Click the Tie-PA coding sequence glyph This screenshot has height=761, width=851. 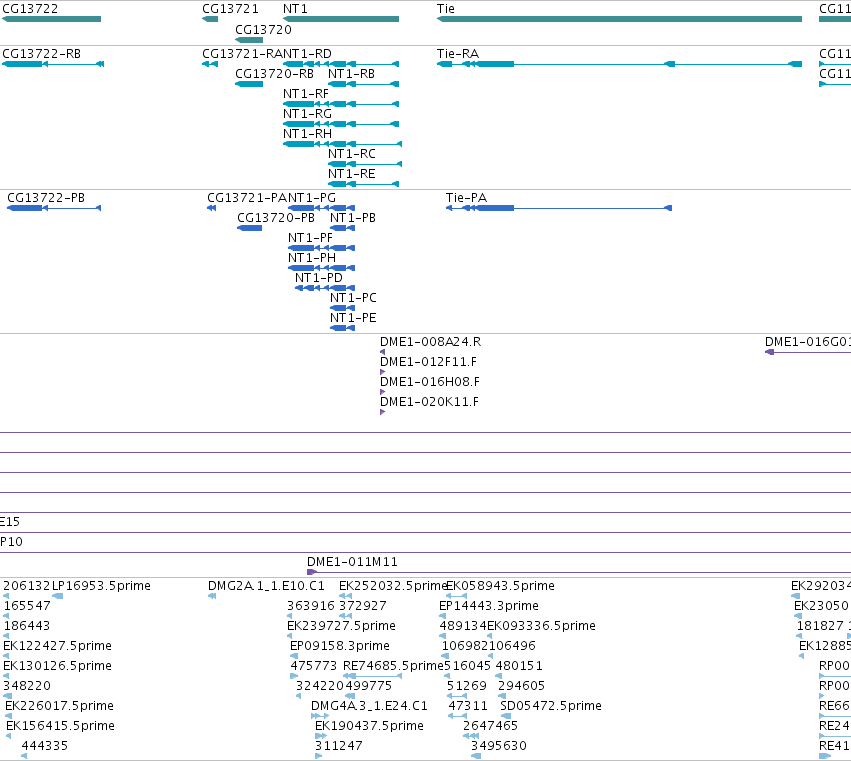coord(558,208)
